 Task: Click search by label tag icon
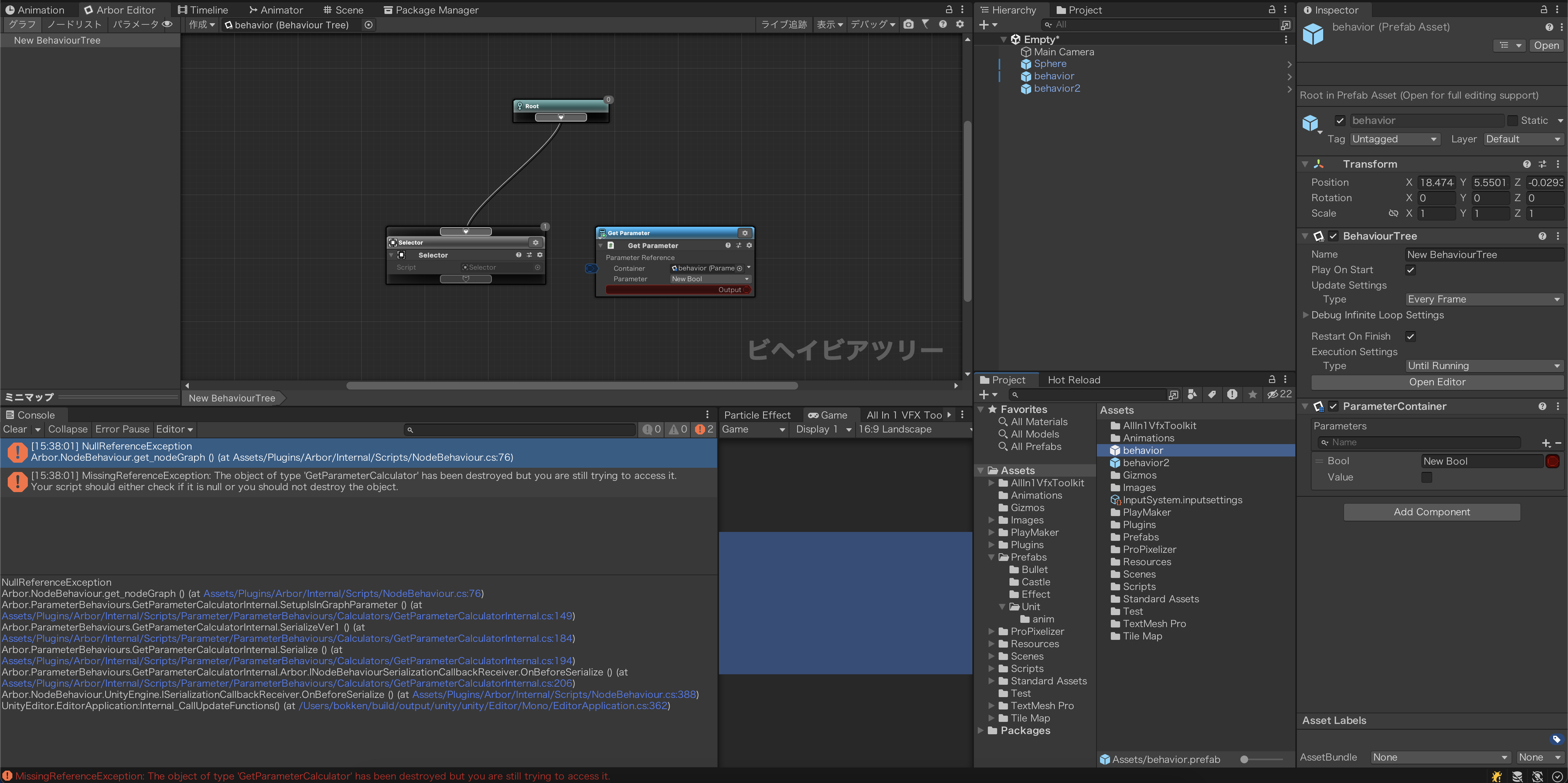(x=1212, y=395)
